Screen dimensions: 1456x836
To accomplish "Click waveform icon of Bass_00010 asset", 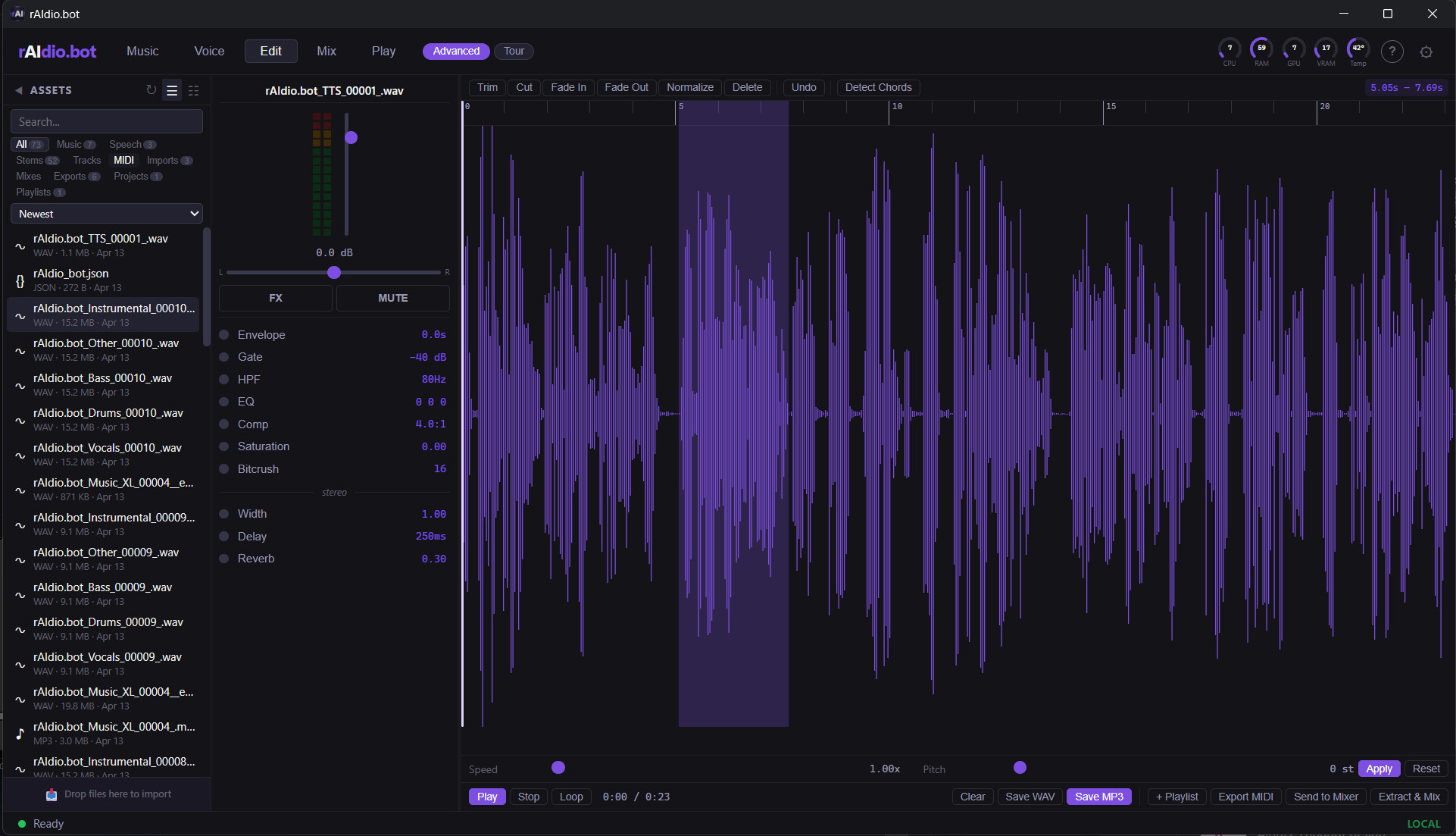I will pyautogui.click(x=20, y=386).
